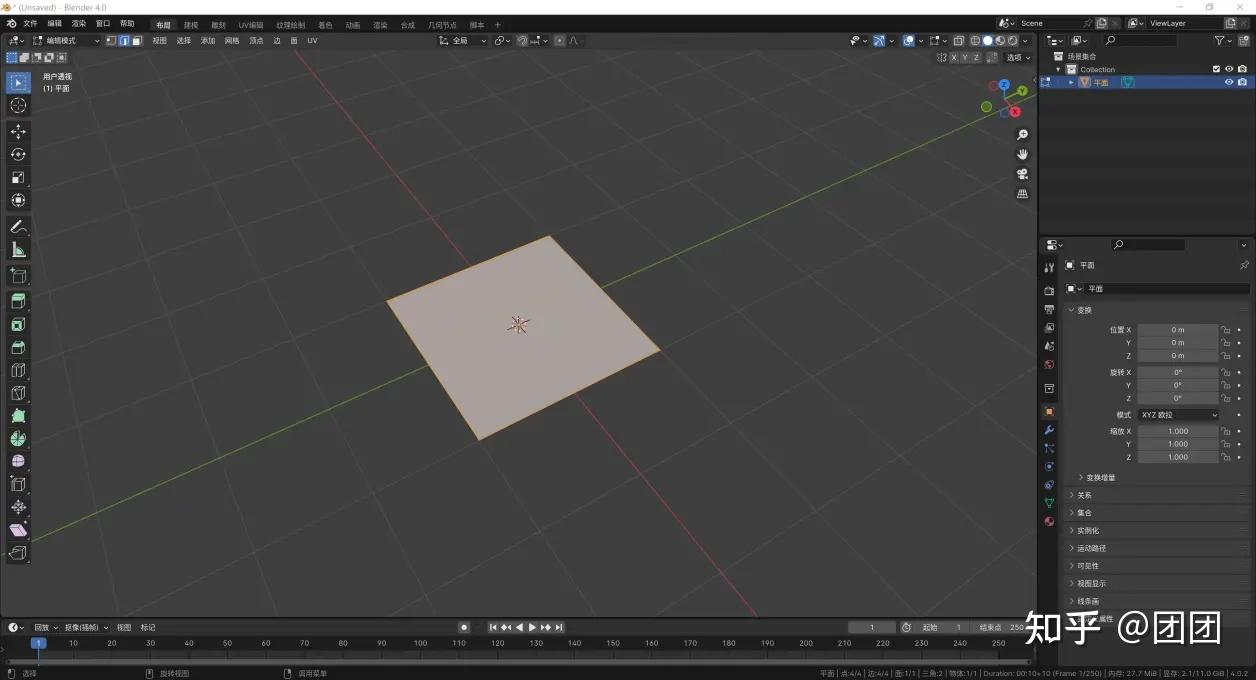Screen dimensions: 1256x680
Task: Hide the 平面 object in the outliner
Action: pos(1229,82)
